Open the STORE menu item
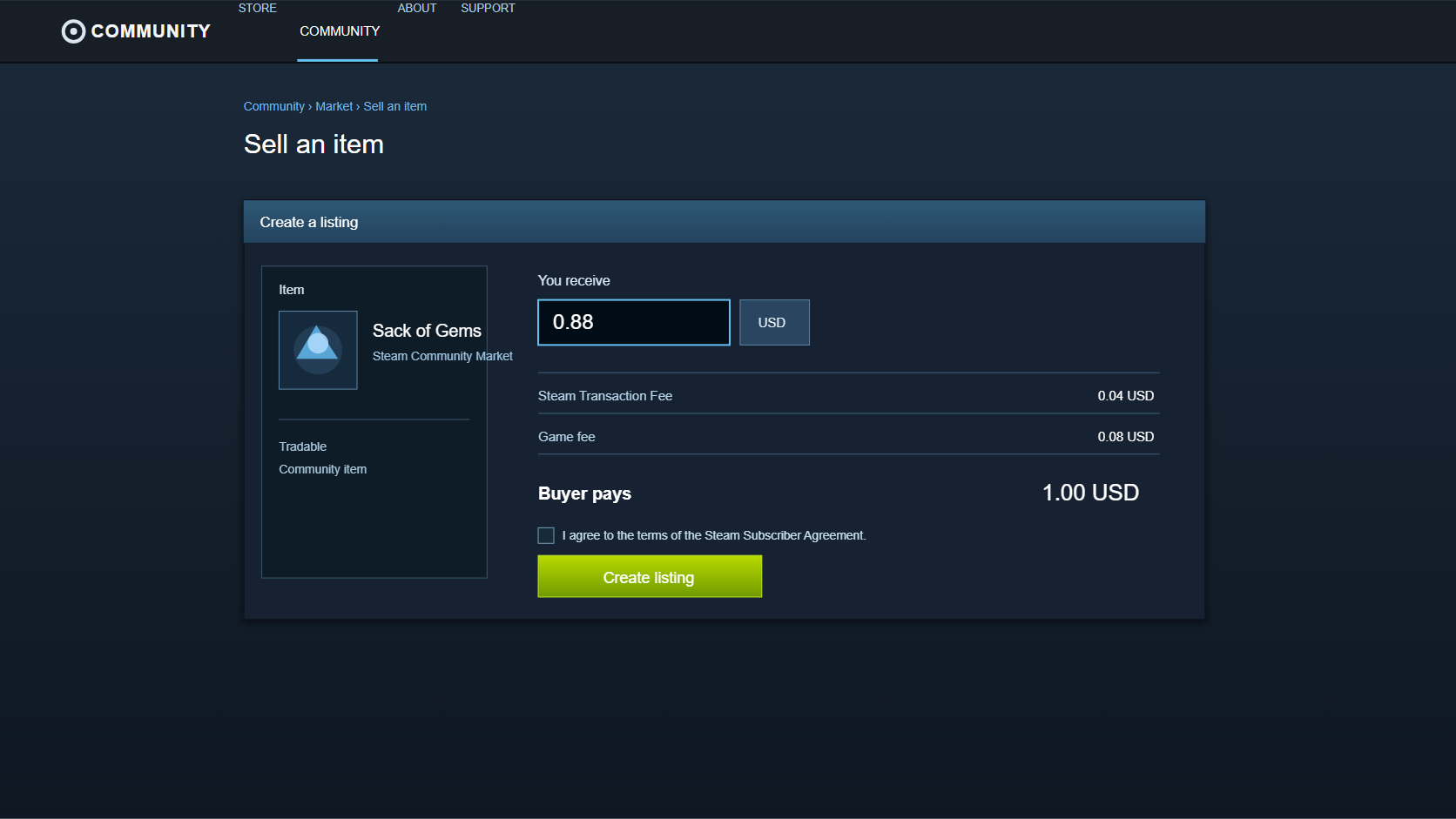Screen dimensions: 1456x819 pyautogui.click(x=258, y=8)
